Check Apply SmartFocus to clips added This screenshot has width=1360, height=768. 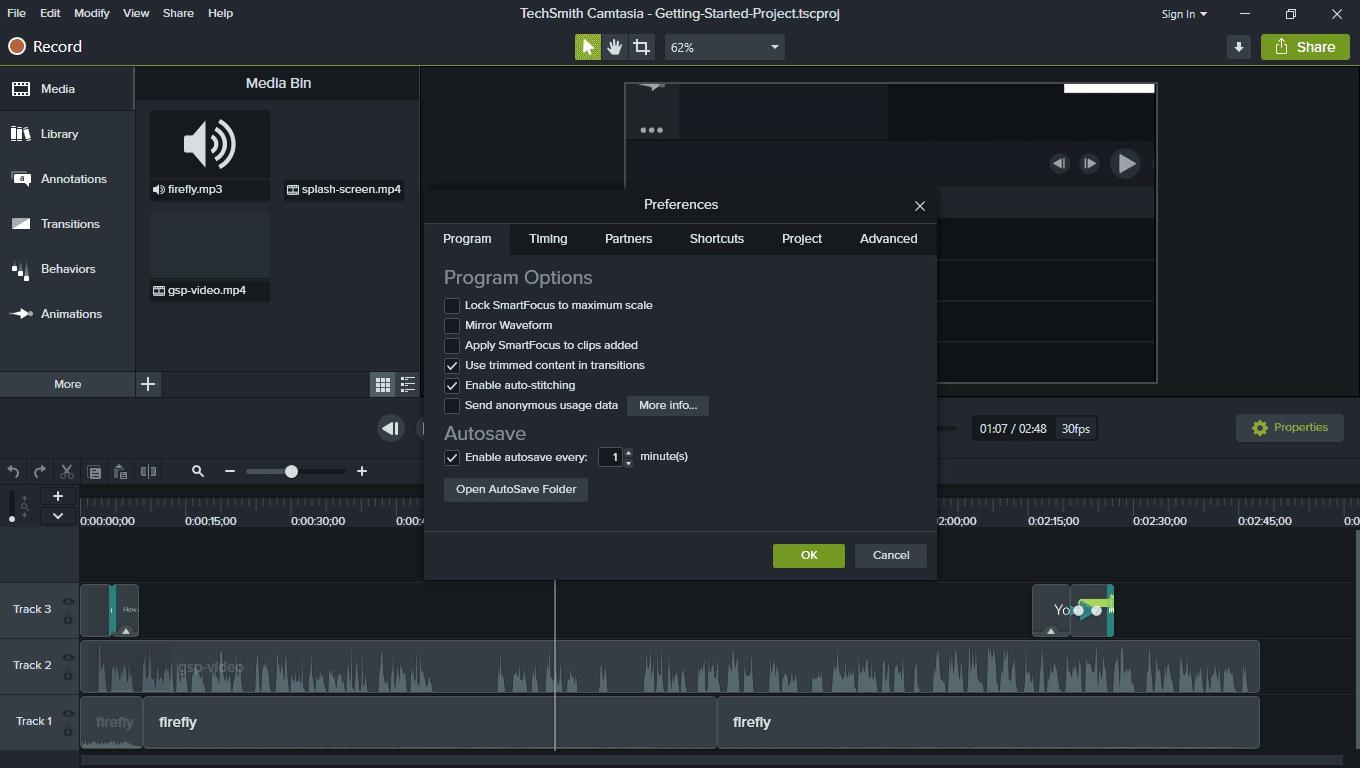pos(452,345)
